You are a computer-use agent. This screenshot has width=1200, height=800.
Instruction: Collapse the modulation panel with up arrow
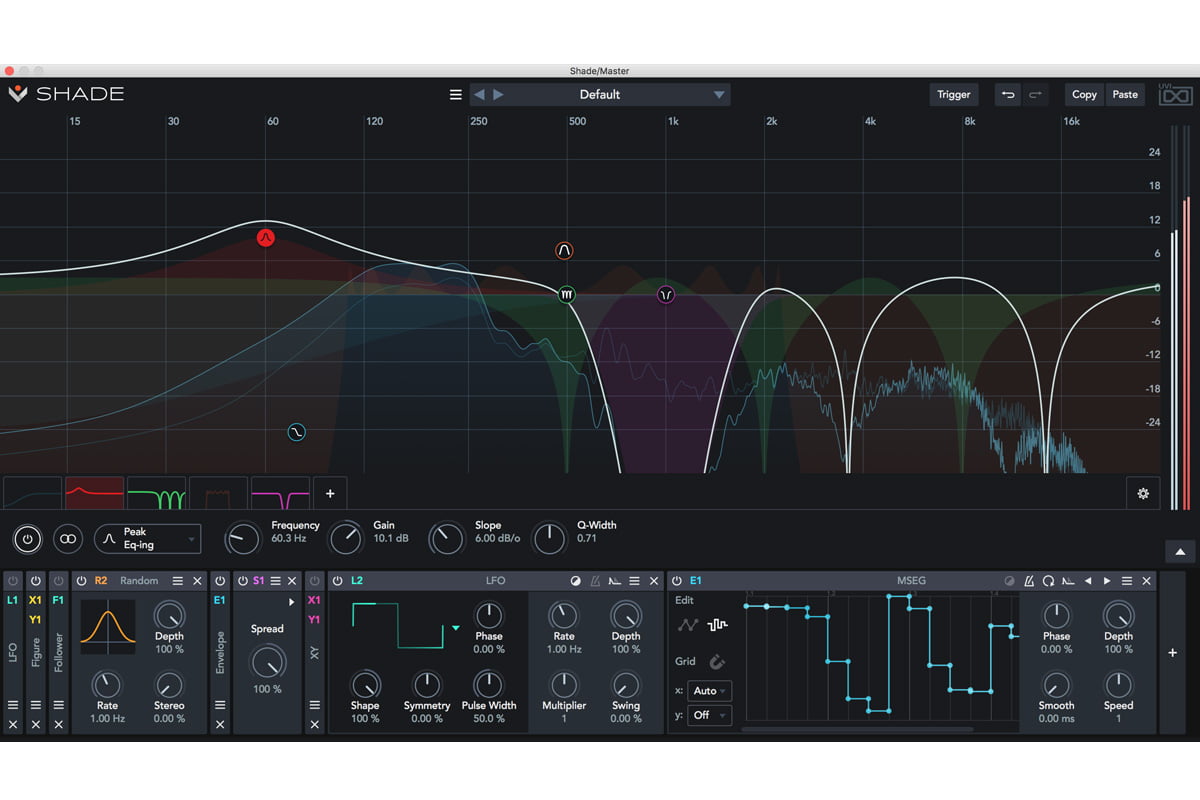[1180, 551]
